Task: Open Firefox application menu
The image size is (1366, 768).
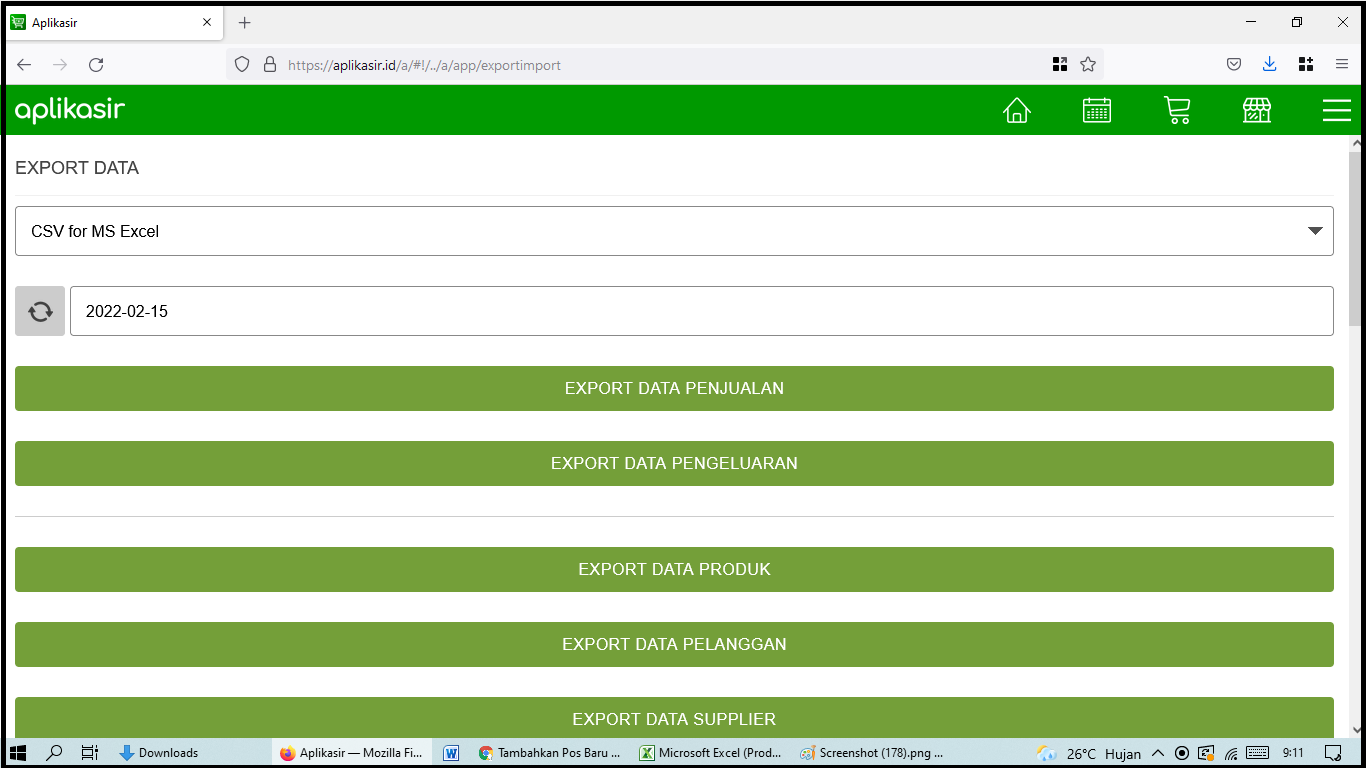Action: (1341, 64)
